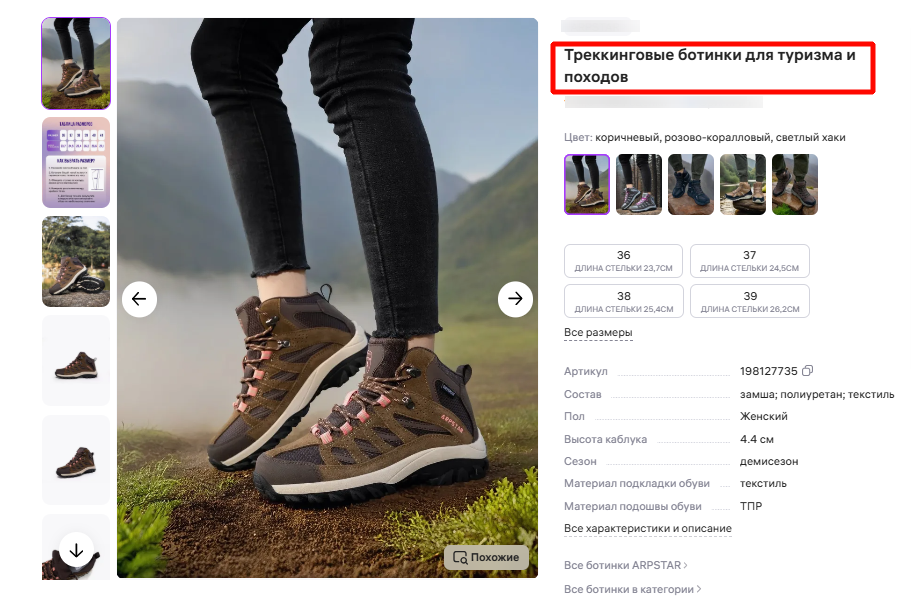This screenshot has width=911, height=603.
Task: Click the down arrow below the thumbnails
Action: (76, 549)
